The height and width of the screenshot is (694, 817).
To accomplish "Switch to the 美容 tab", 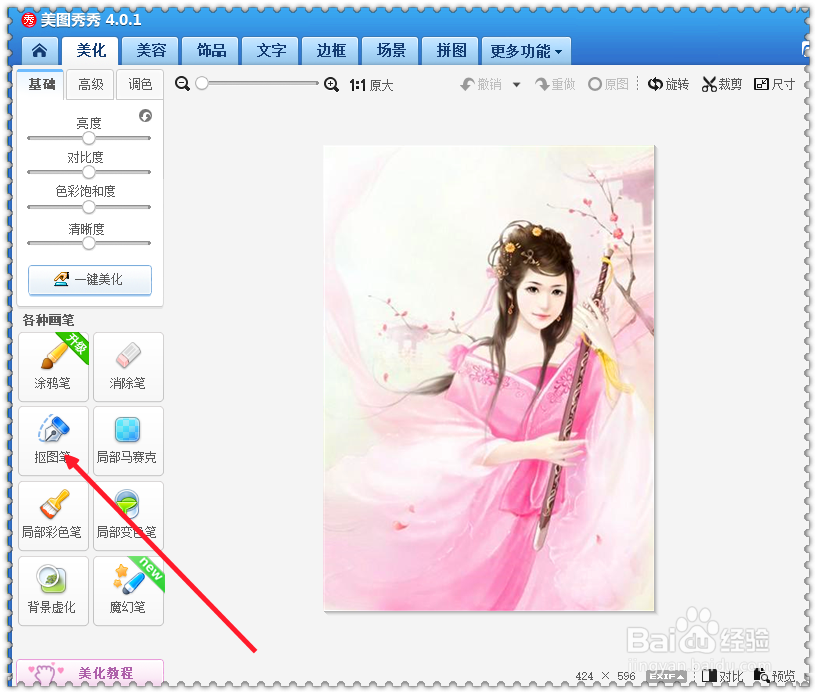I will (151, 51).
